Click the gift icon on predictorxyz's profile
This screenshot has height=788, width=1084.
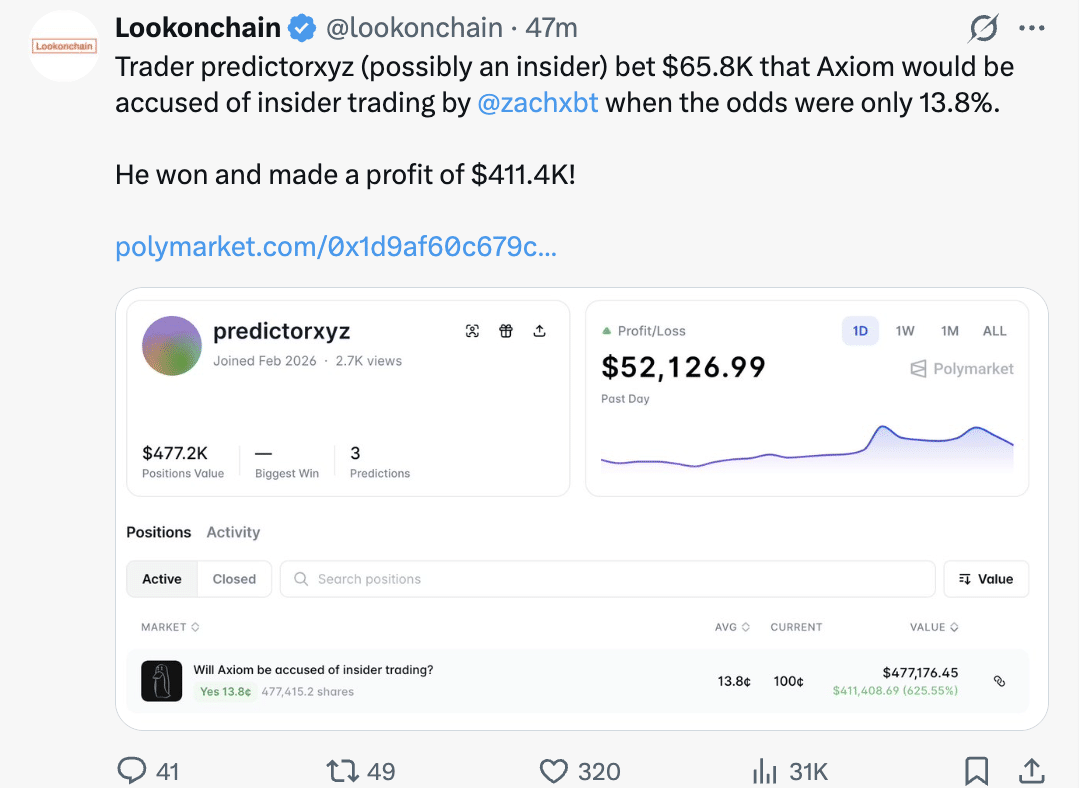pos(506,331)
